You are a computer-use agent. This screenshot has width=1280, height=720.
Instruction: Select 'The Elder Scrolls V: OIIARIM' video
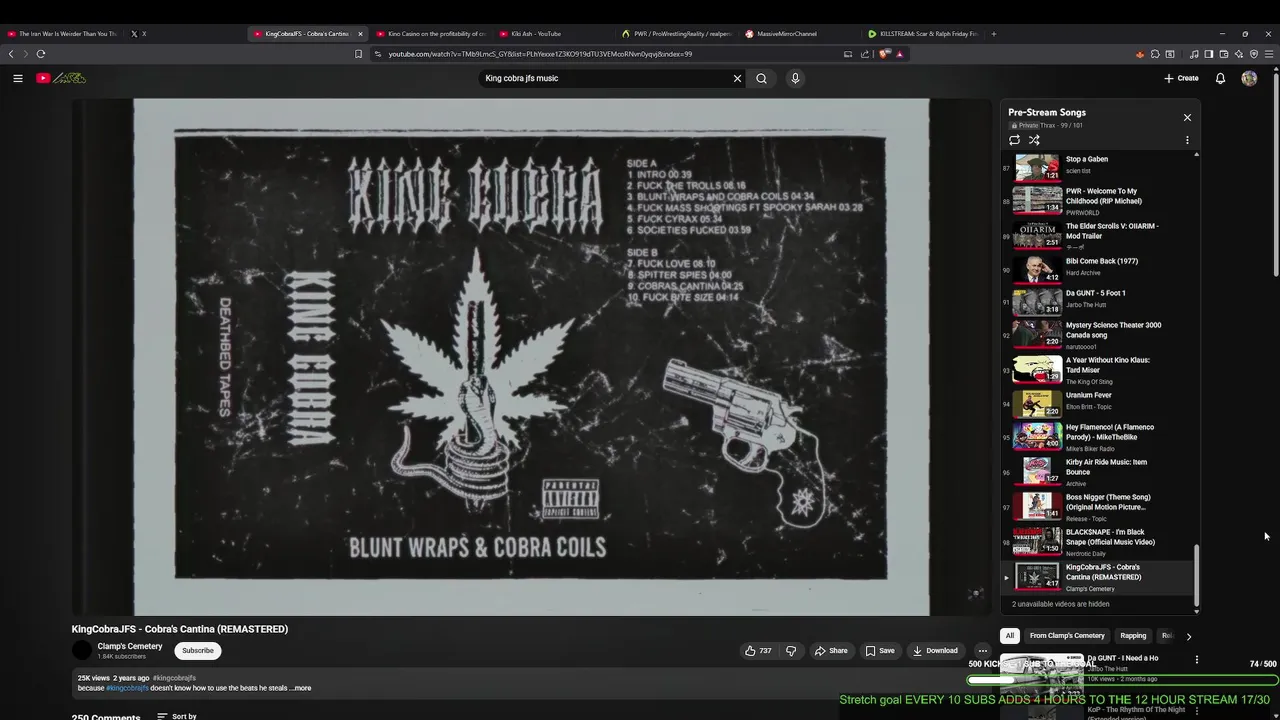[1097, 235]
